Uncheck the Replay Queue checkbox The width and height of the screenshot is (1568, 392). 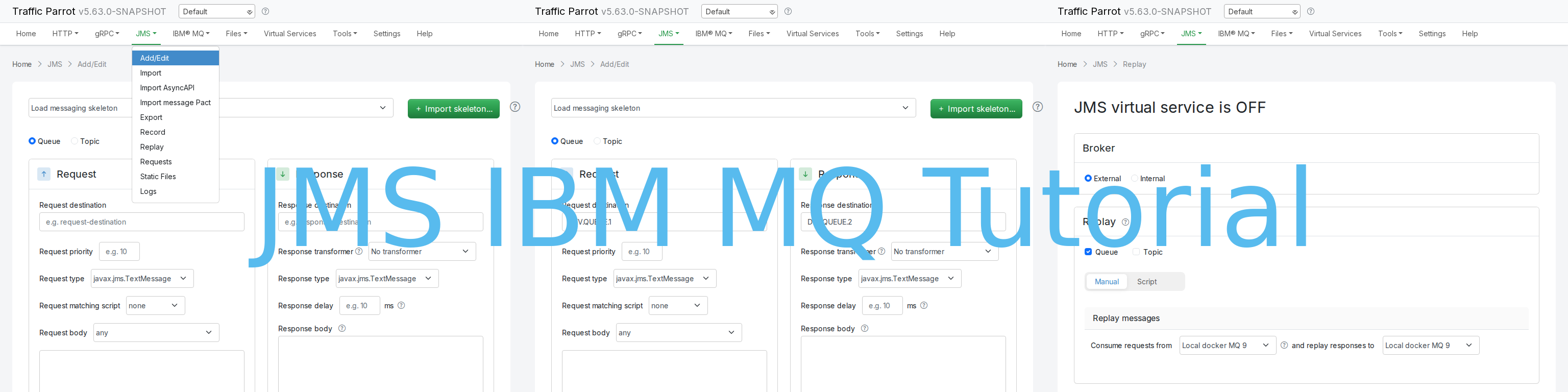pyautogui.click(x=1088, y=252)
